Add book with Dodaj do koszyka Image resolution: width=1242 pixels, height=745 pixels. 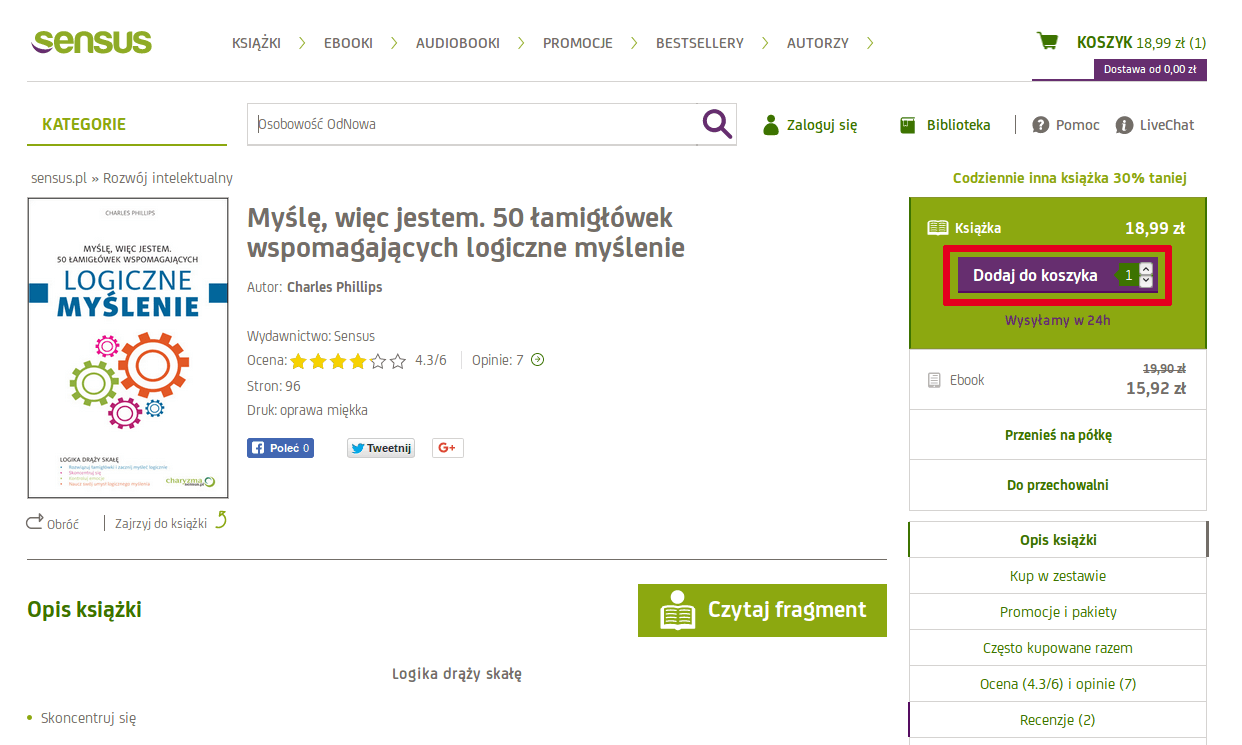(1035, 275)
